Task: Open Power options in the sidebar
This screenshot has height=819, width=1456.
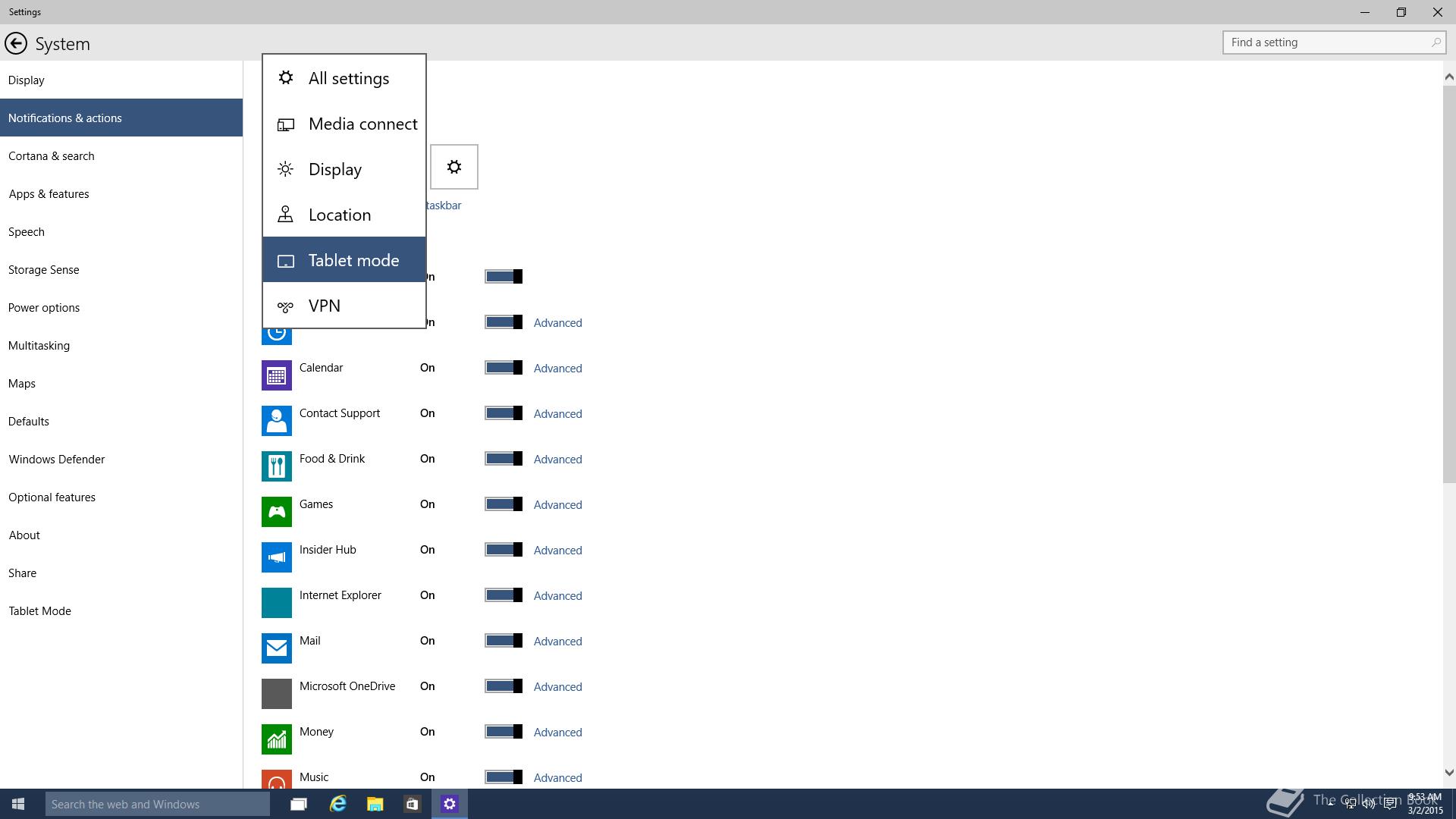Action: [121, 307]
